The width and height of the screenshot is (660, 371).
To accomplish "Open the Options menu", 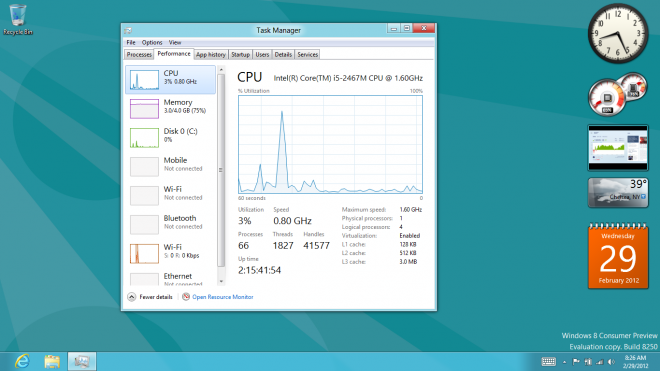I will [x=152, y=43].
